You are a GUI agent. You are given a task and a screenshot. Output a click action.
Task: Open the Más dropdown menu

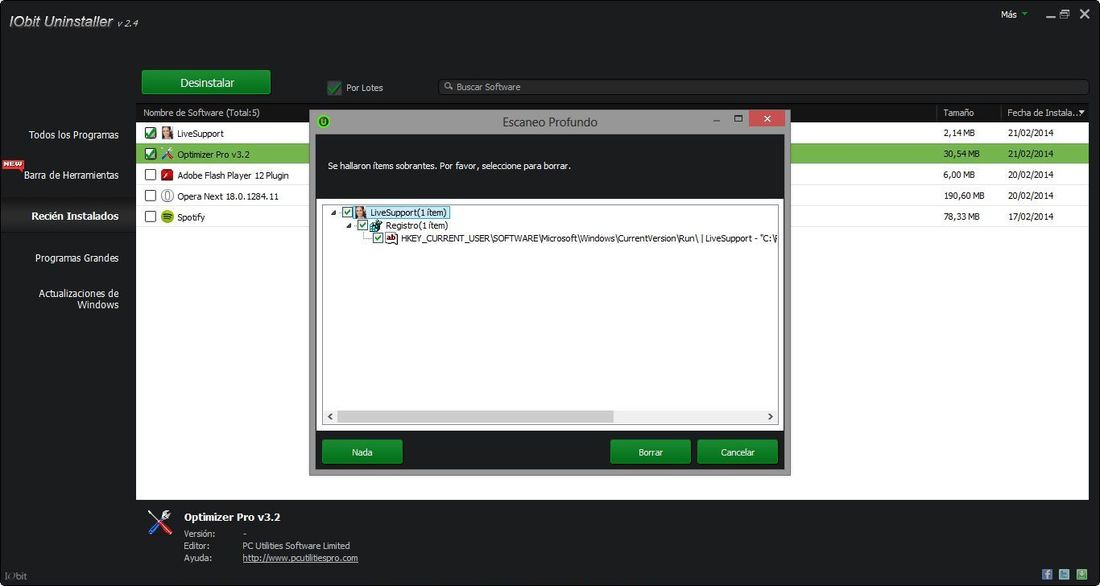(1014, 14)
